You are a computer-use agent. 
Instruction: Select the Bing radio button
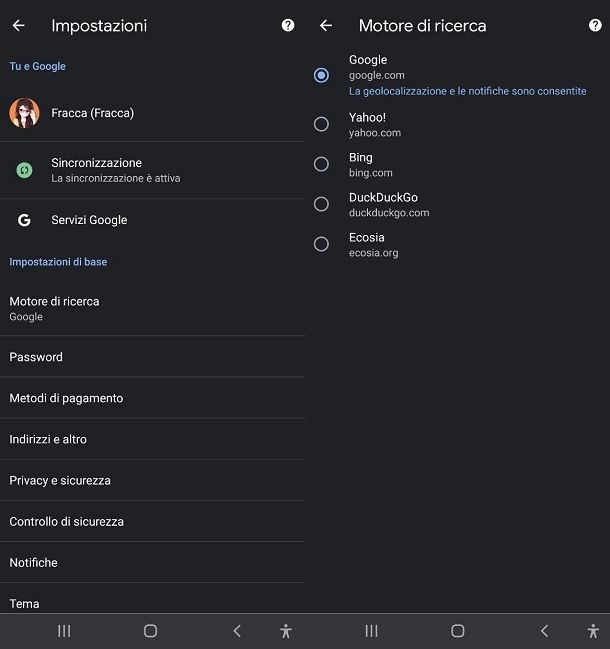pos(321,164)
